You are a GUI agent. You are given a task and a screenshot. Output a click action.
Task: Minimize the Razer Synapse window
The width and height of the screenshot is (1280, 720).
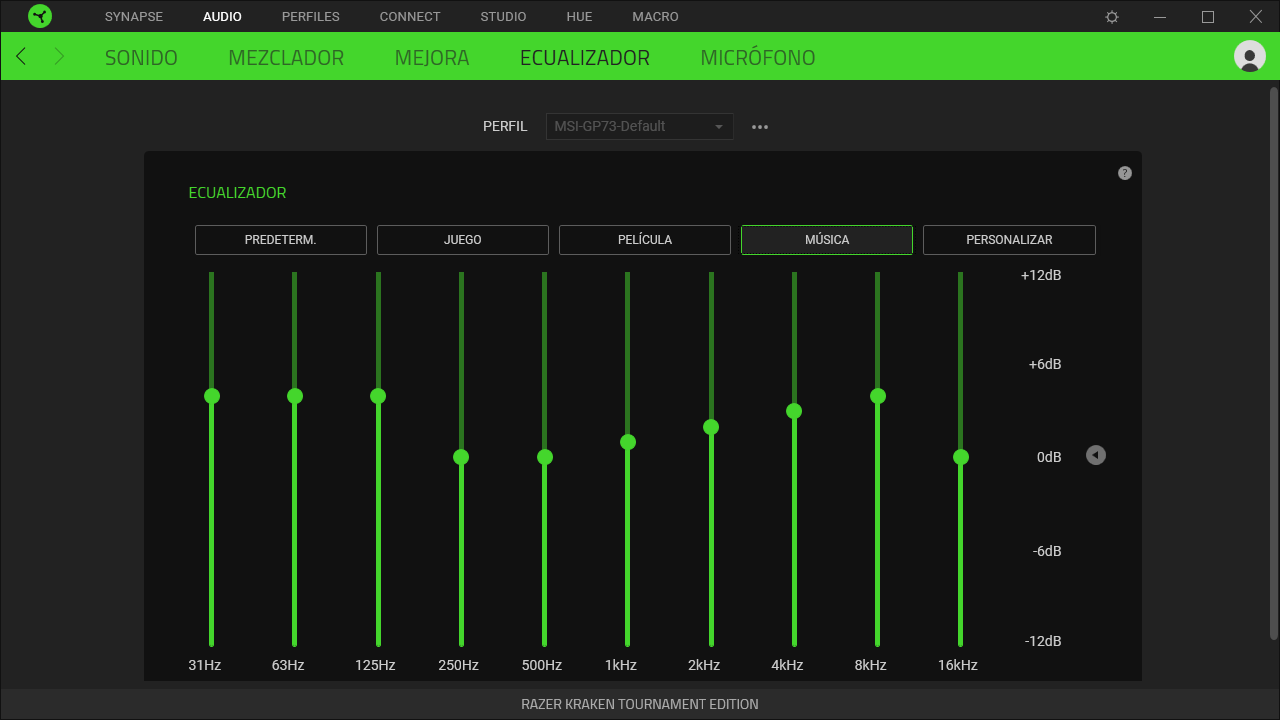(1160, 17)
